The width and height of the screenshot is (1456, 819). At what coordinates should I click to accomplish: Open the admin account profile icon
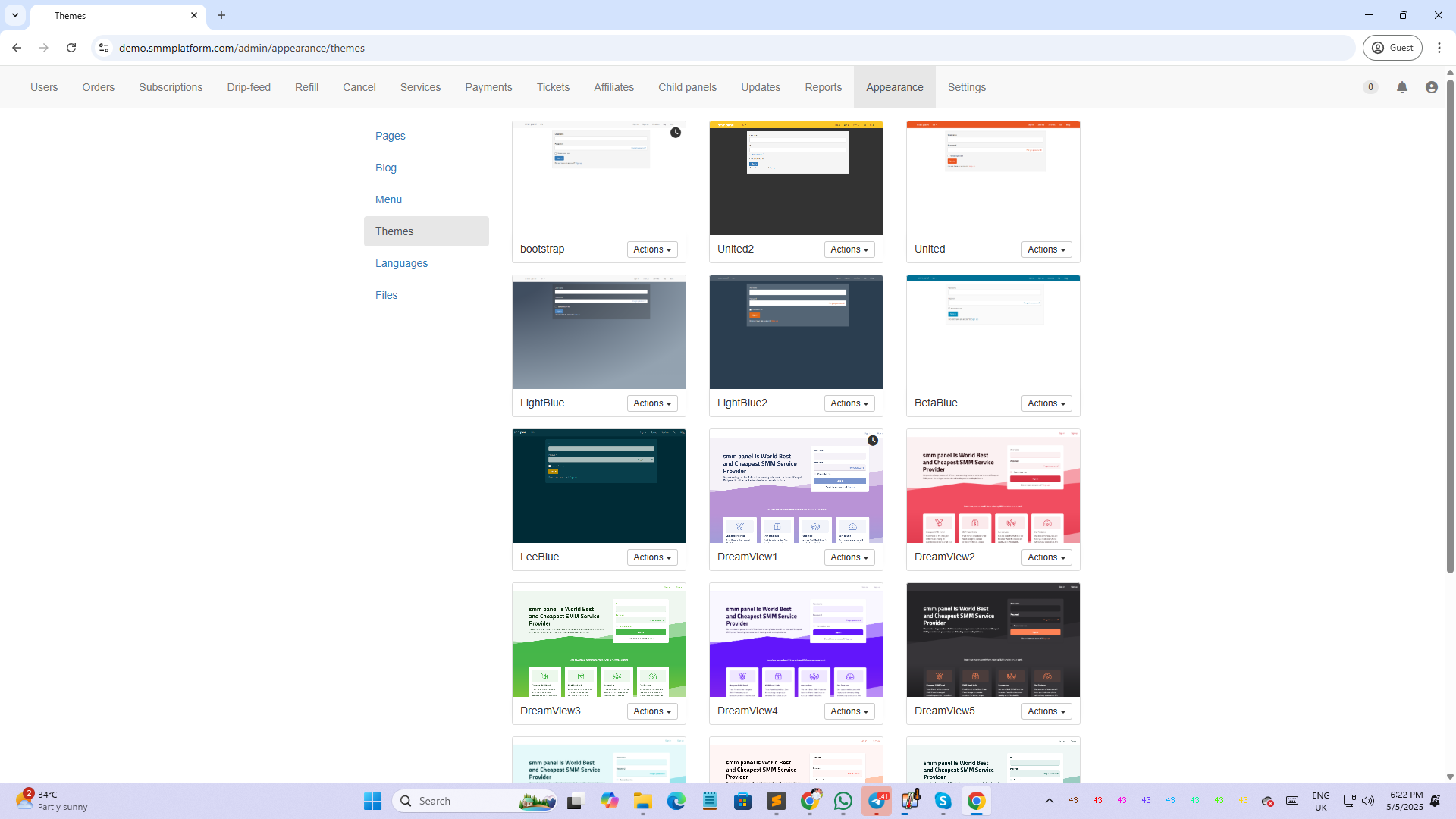point(1431,87)
